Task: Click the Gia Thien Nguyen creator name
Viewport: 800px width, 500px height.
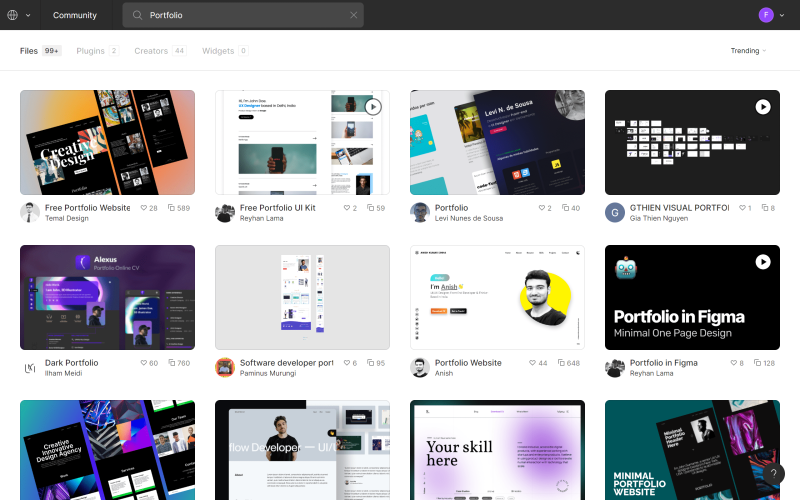Action: click(659, 218)
